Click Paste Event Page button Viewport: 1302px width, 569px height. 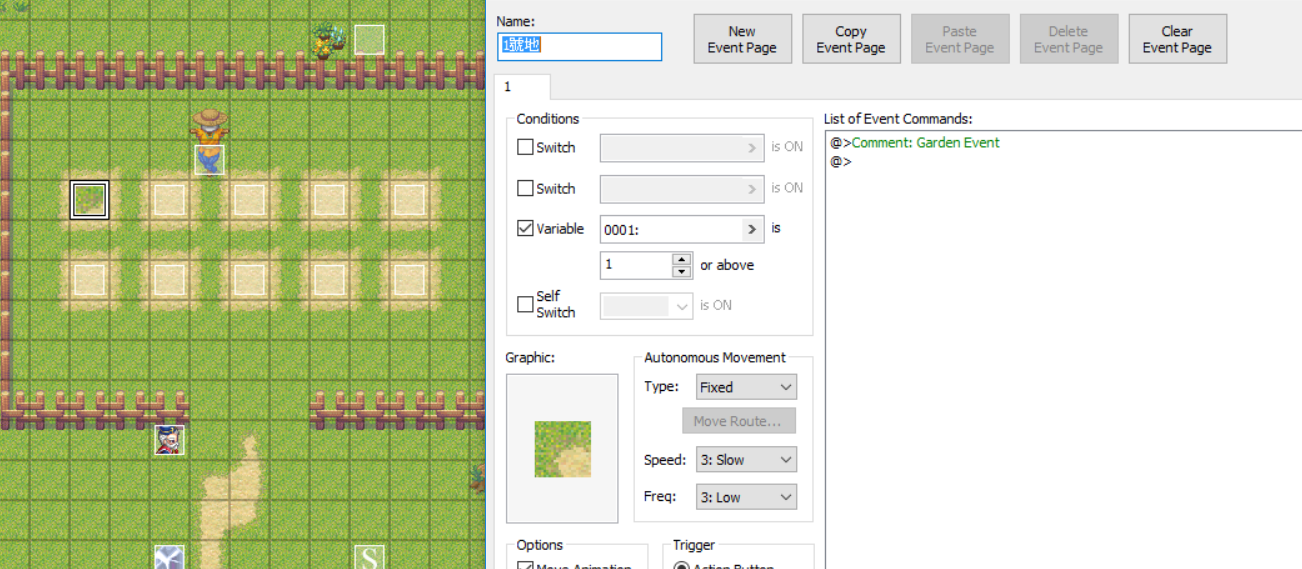[x=960, y=39]
